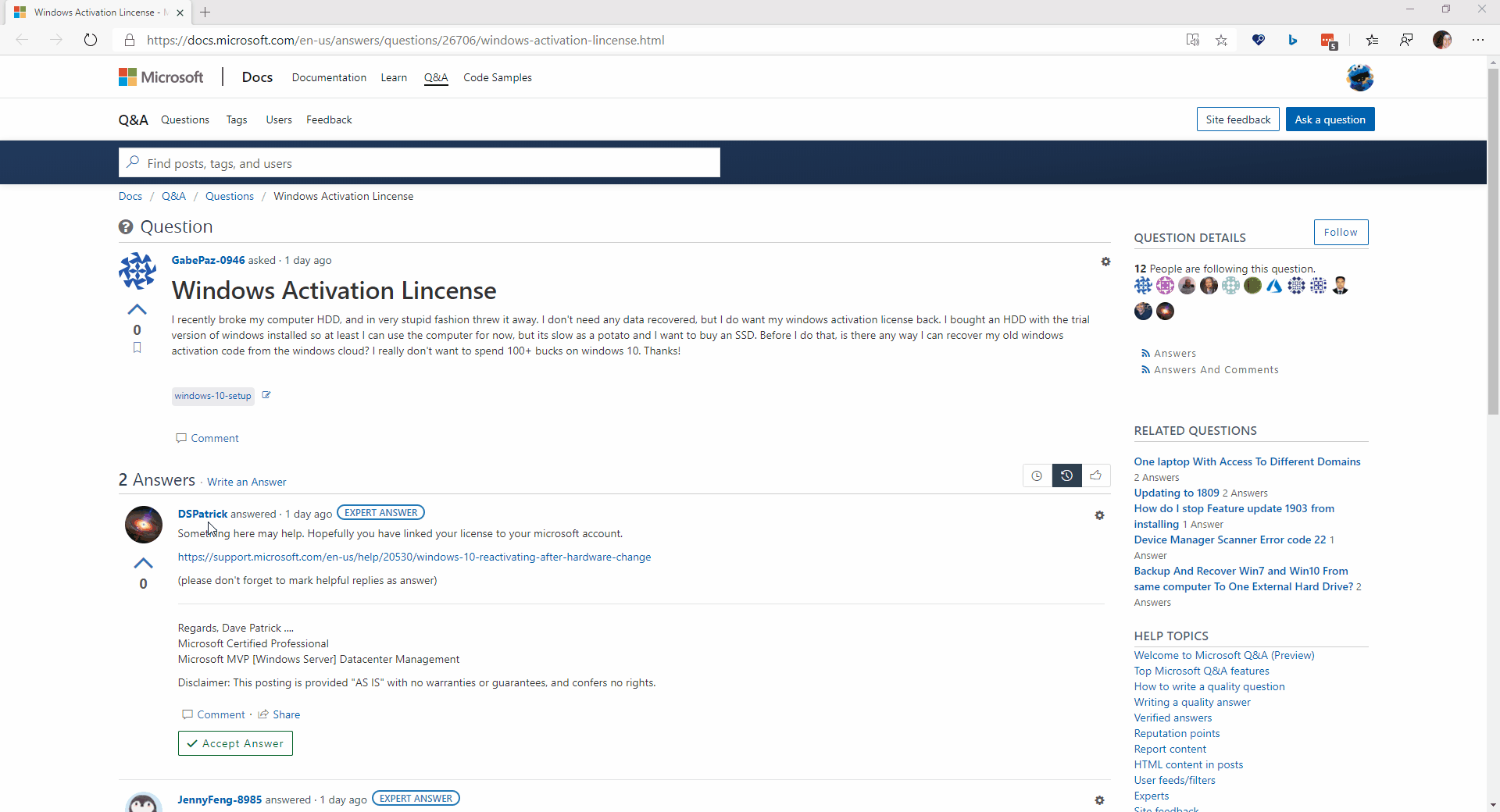Click the Microsoft logo
The width and height of the screenshot is (1500, 812).
(x=161, y=77)
